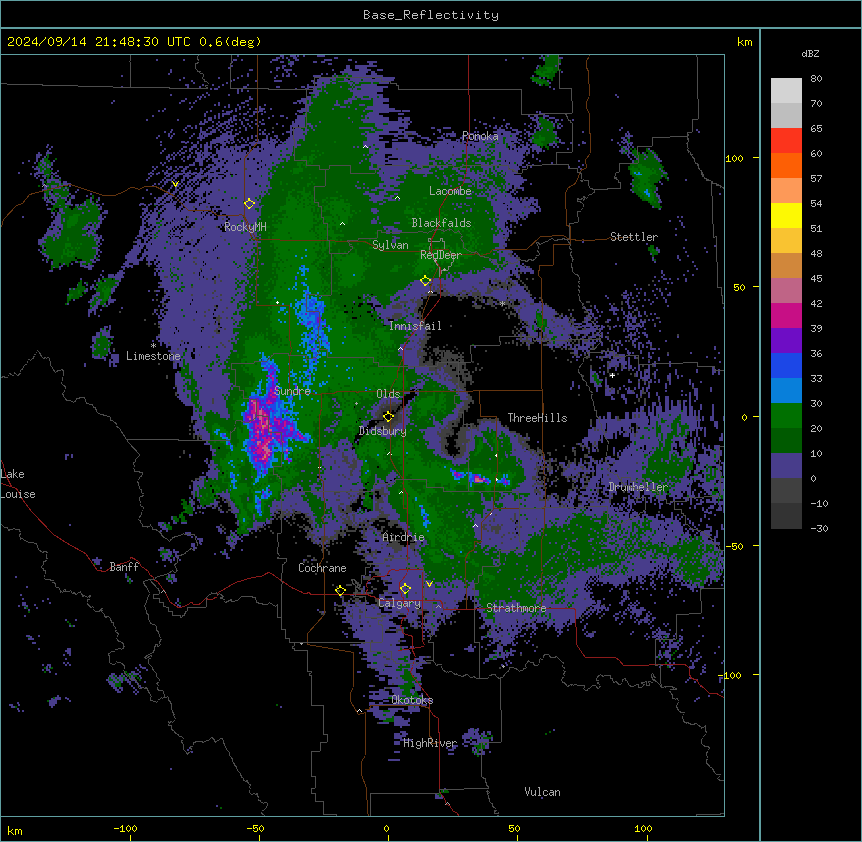The width and height of the screenshot is (862, 842).
Task: Click the white plus marker north of Drumheller
Action: [612, 375]
